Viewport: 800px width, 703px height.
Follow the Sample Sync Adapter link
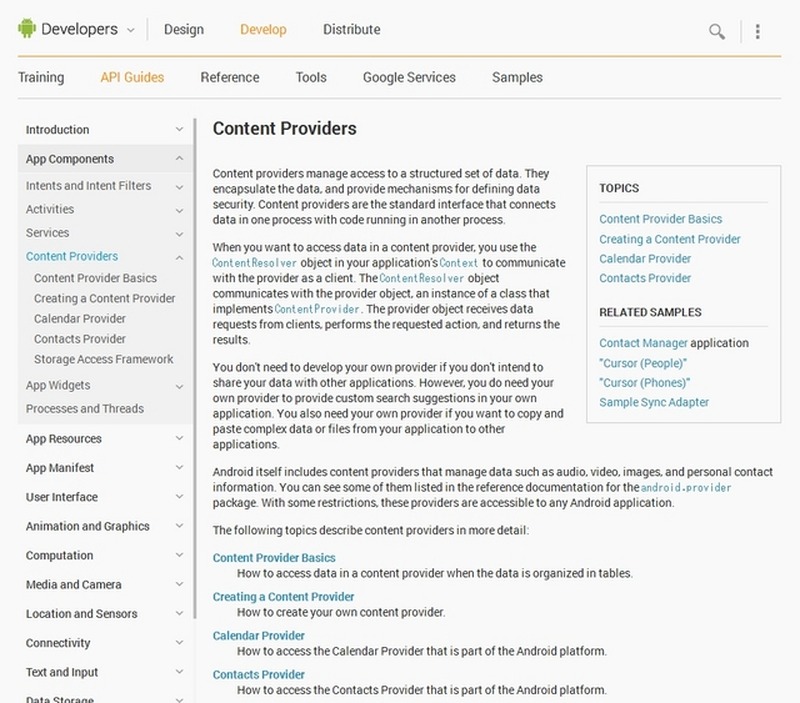654,402
